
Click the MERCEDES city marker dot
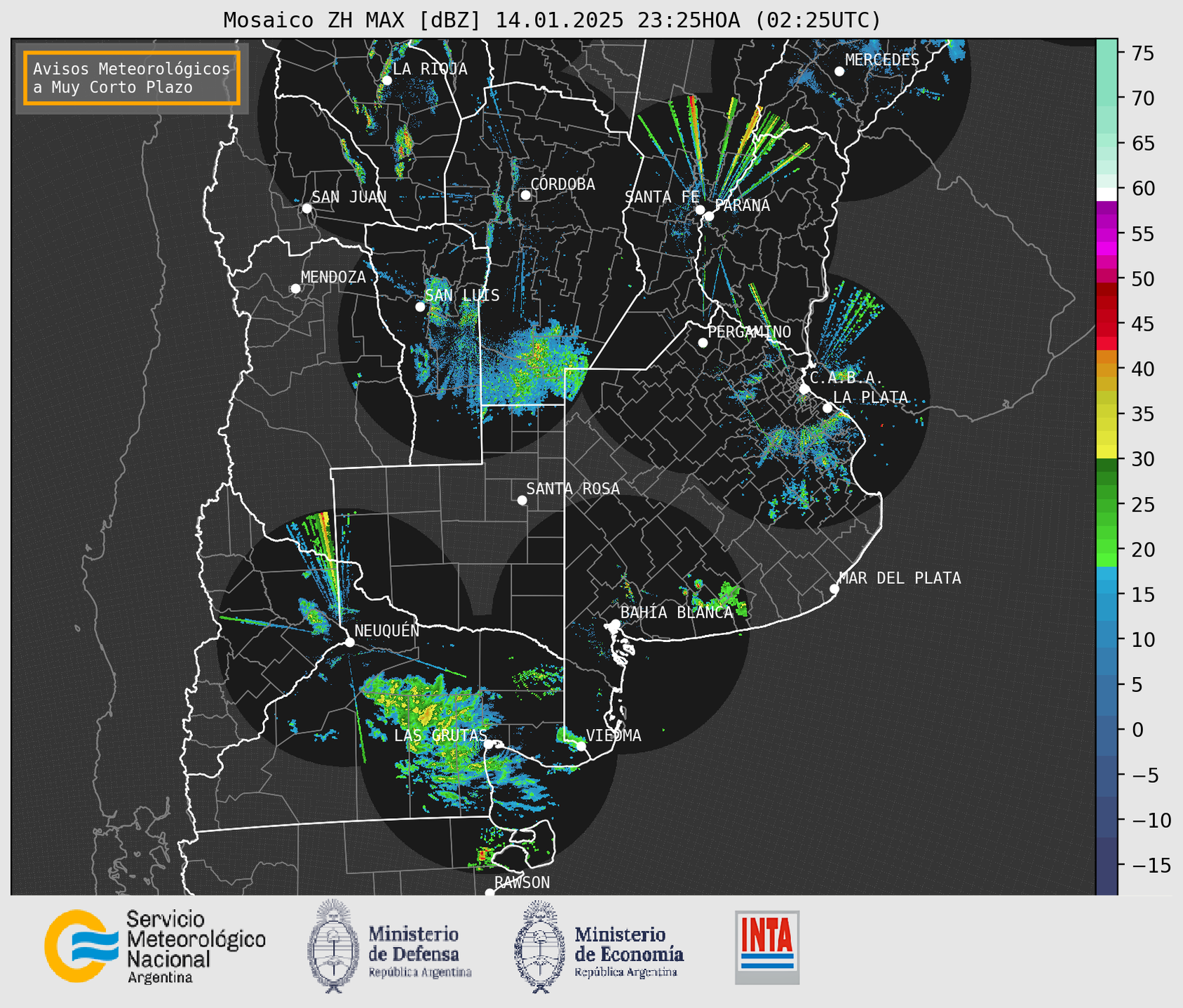[839, 71]
